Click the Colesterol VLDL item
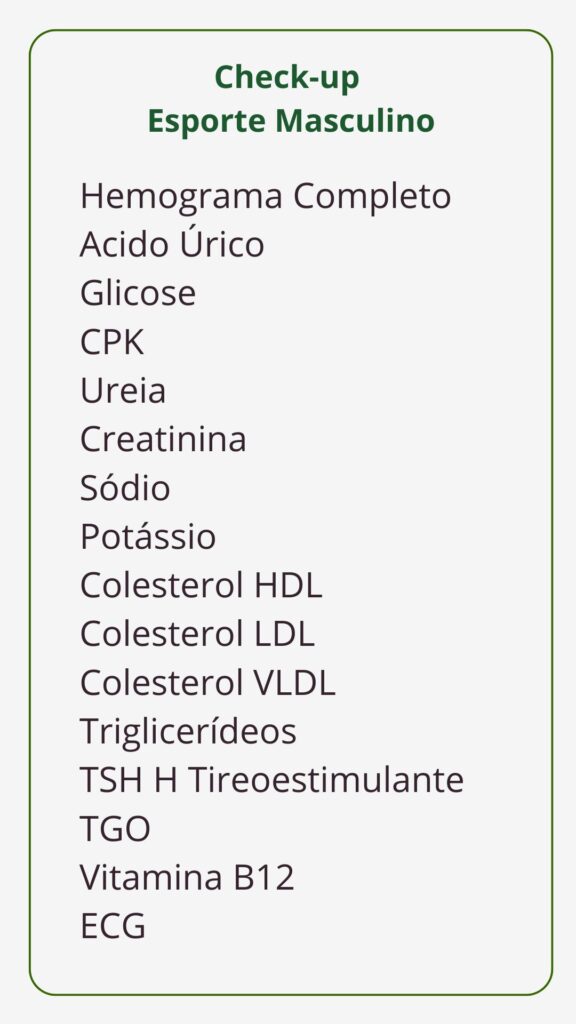 coord(208,682)
